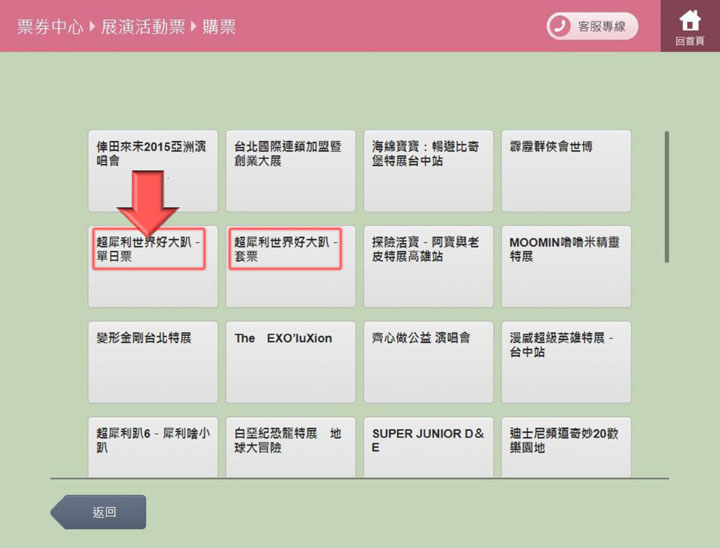Choose 齊心做公益 演唱會 tile

tap(428, 362)
